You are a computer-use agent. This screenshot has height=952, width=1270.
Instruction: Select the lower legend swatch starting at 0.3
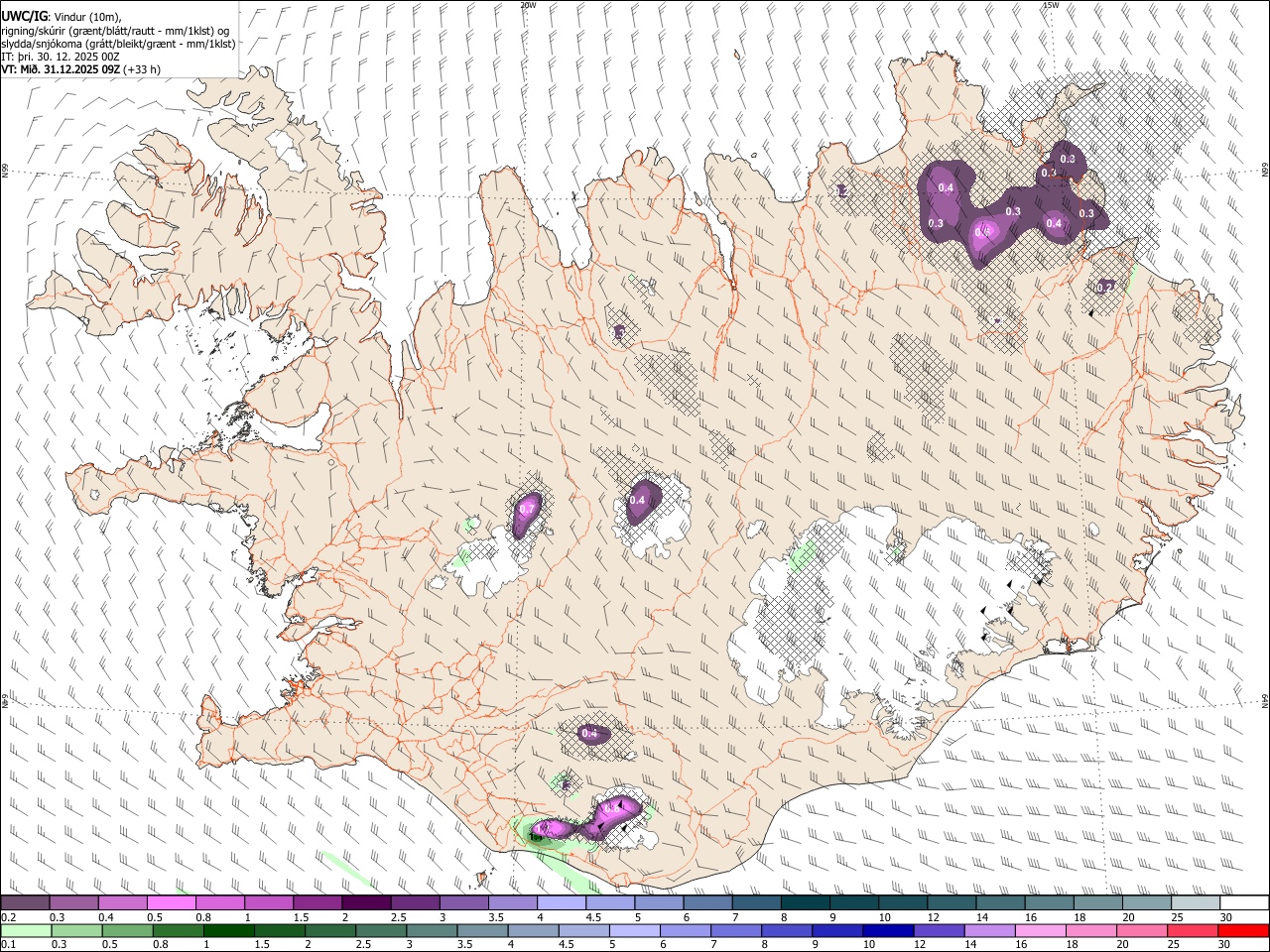click(76, 931)
